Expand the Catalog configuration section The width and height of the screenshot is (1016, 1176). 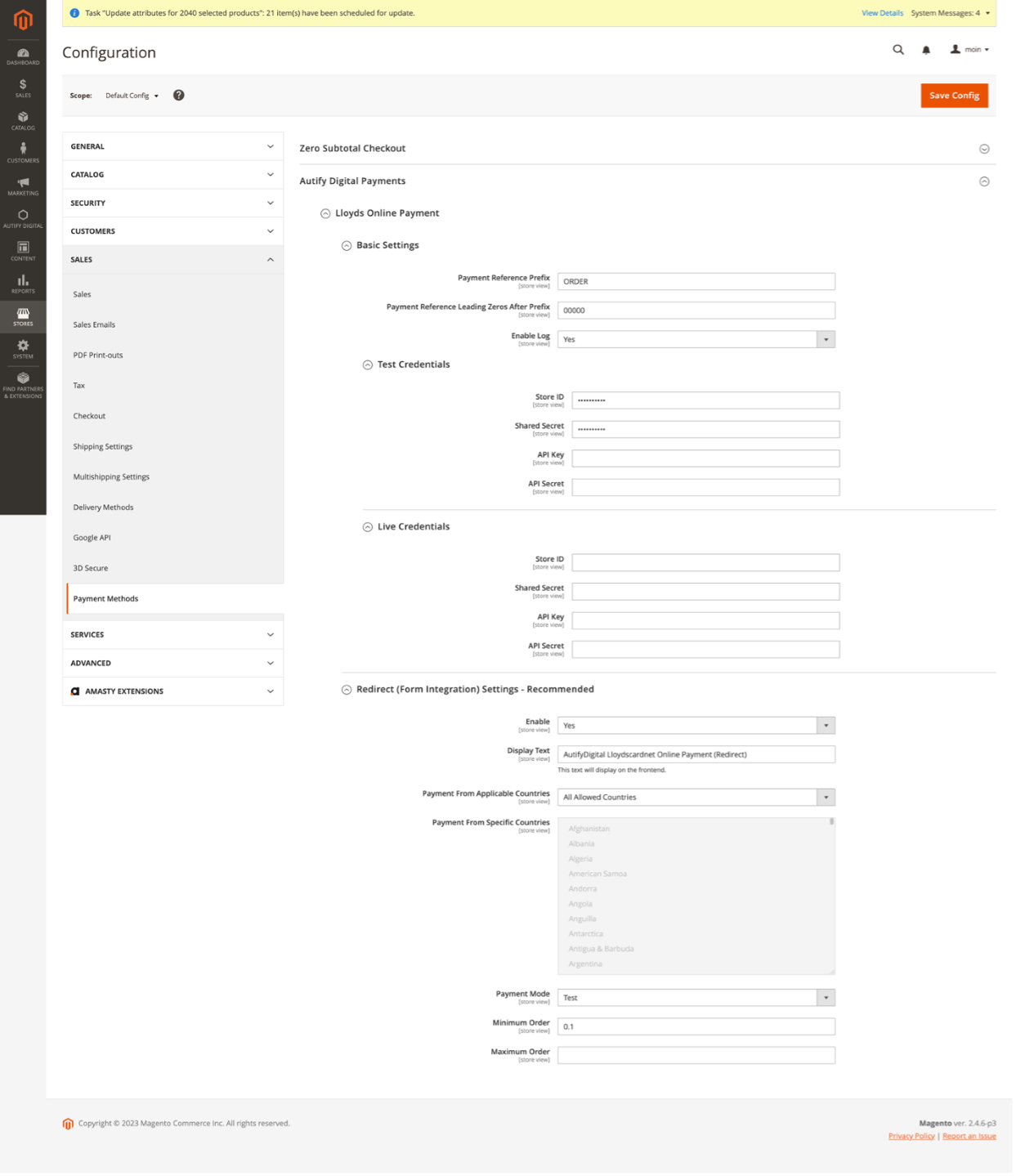coord(172,175)
